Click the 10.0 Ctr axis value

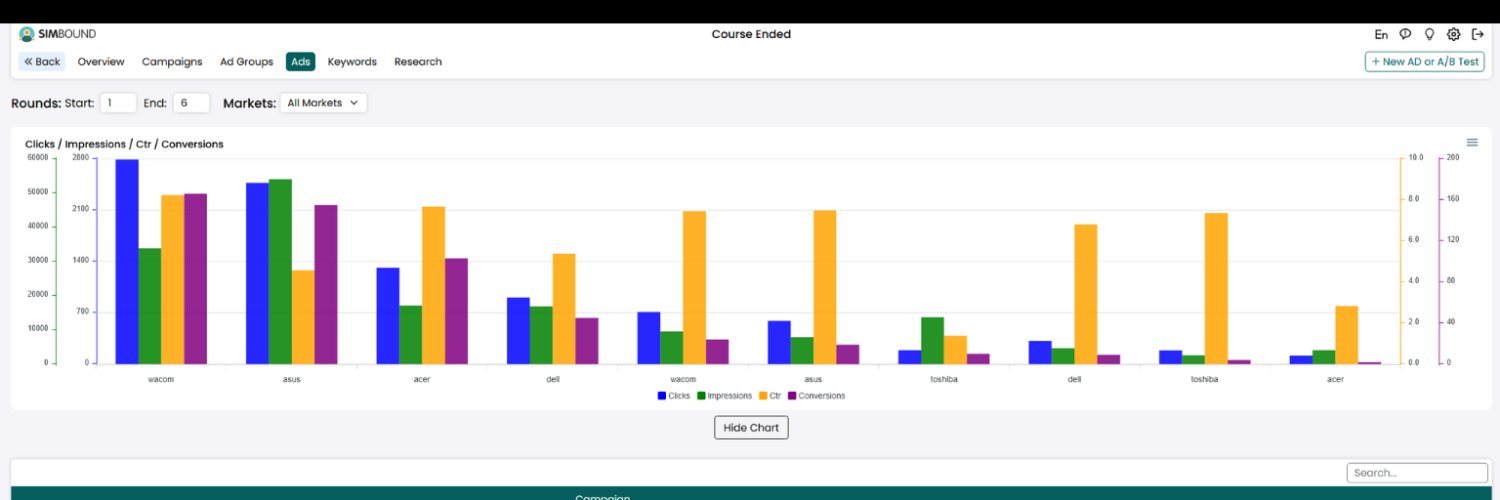pyautogui.click(x=1416, y=158)
